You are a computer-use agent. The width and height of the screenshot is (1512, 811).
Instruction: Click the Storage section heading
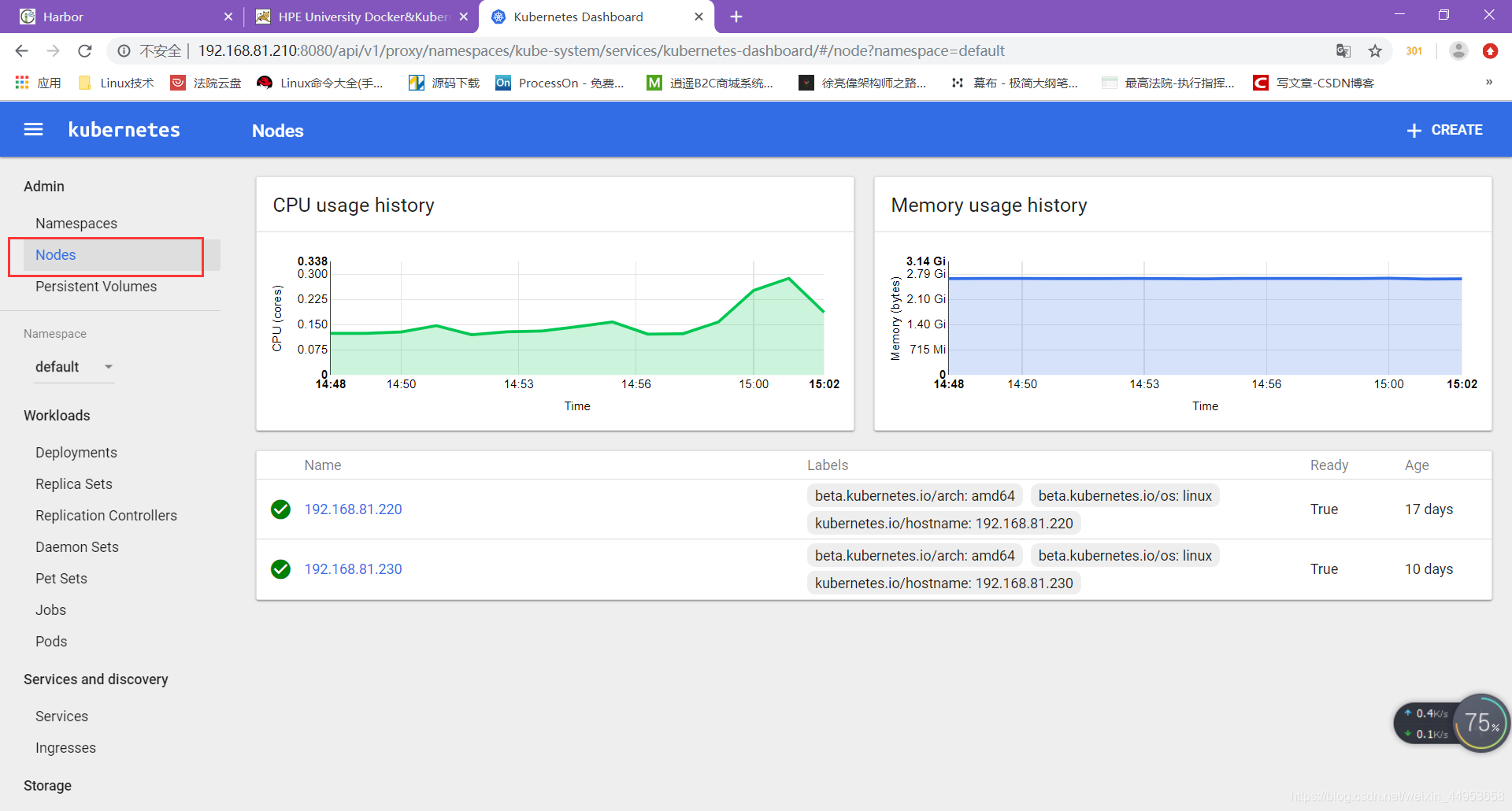coord(47,786)
